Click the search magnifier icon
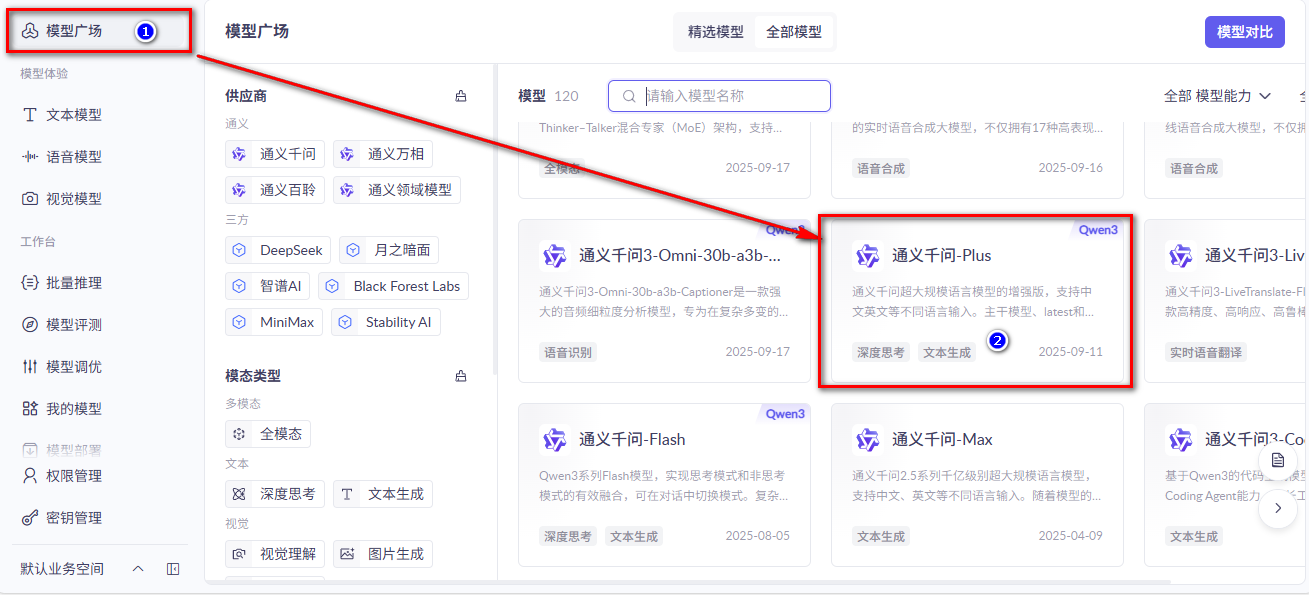The image size is (1309, 595). [x=629, y=96]
